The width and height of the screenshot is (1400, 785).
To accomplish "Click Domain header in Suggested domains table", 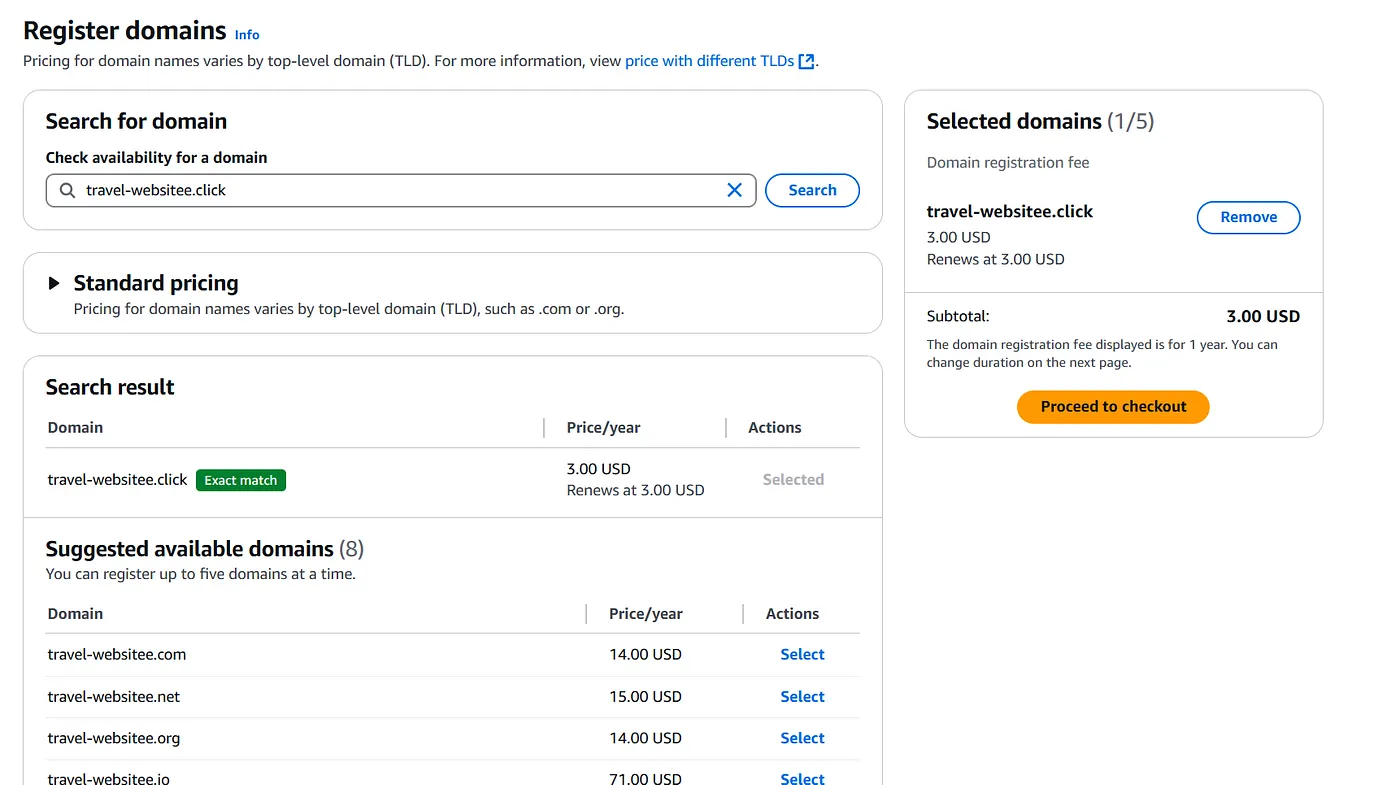I will (75, 613).
